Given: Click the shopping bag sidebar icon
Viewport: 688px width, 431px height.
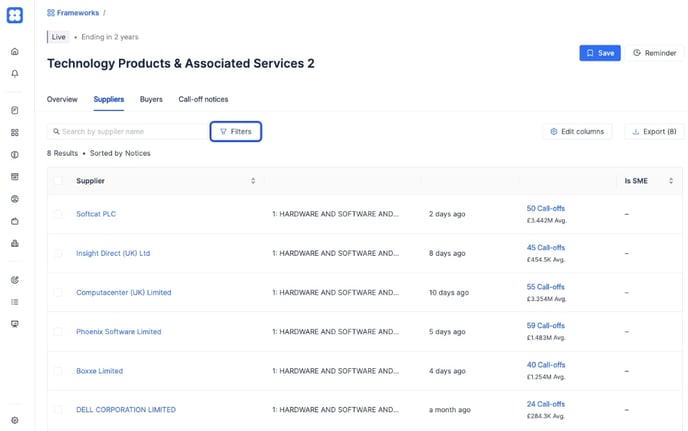Looking at the screenshot, I should pyautogui.click(x=14, y=221).
